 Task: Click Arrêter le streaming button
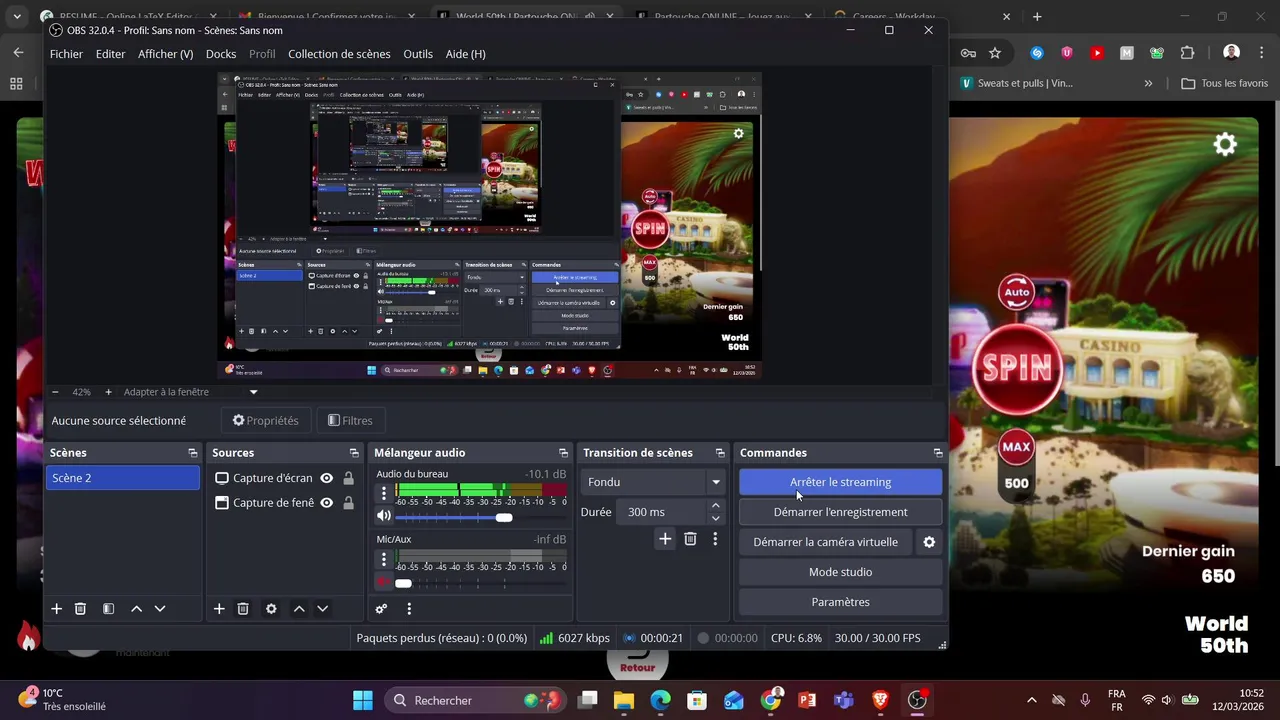[x=840, y=482]
